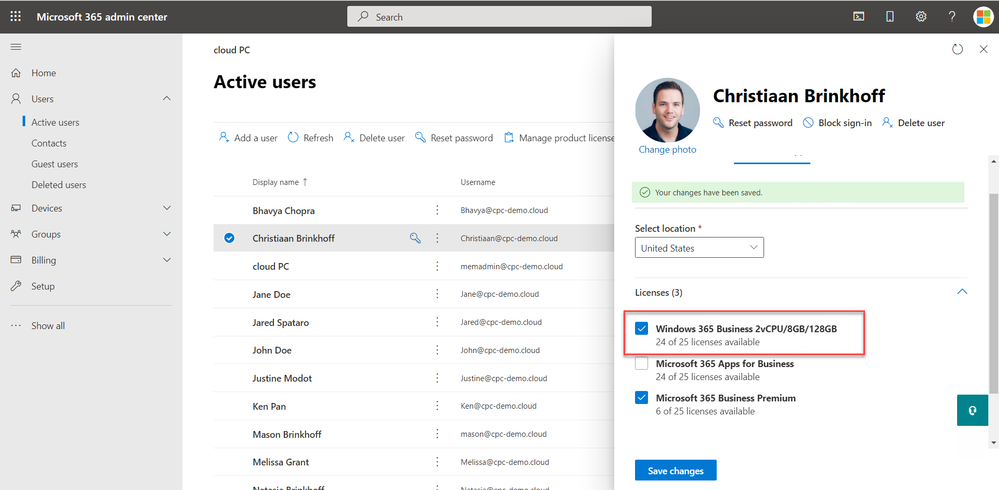Uncheck Windows 365 Business 2vCPU/8GB/128GB license
The width and height of the screenshot is (999, 490).
[x=642, y=329]
